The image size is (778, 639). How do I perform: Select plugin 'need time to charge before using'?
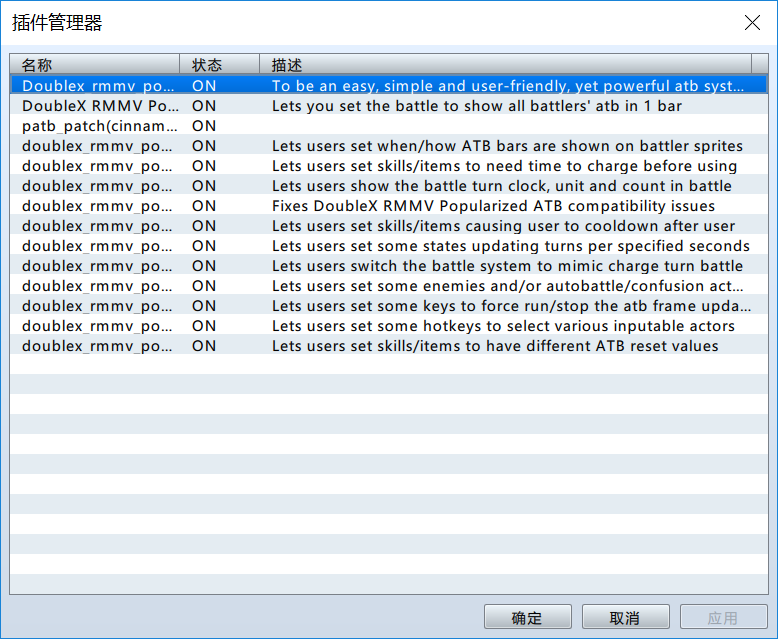389,166
